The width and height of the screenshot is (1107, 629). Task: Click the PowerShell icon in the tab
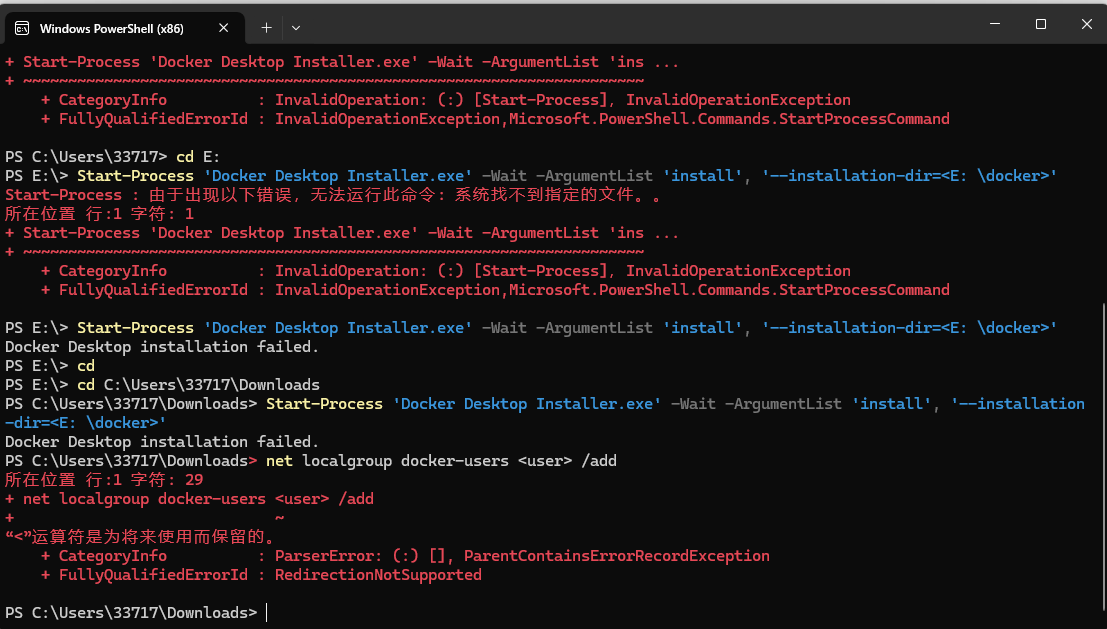coord(22,28)
